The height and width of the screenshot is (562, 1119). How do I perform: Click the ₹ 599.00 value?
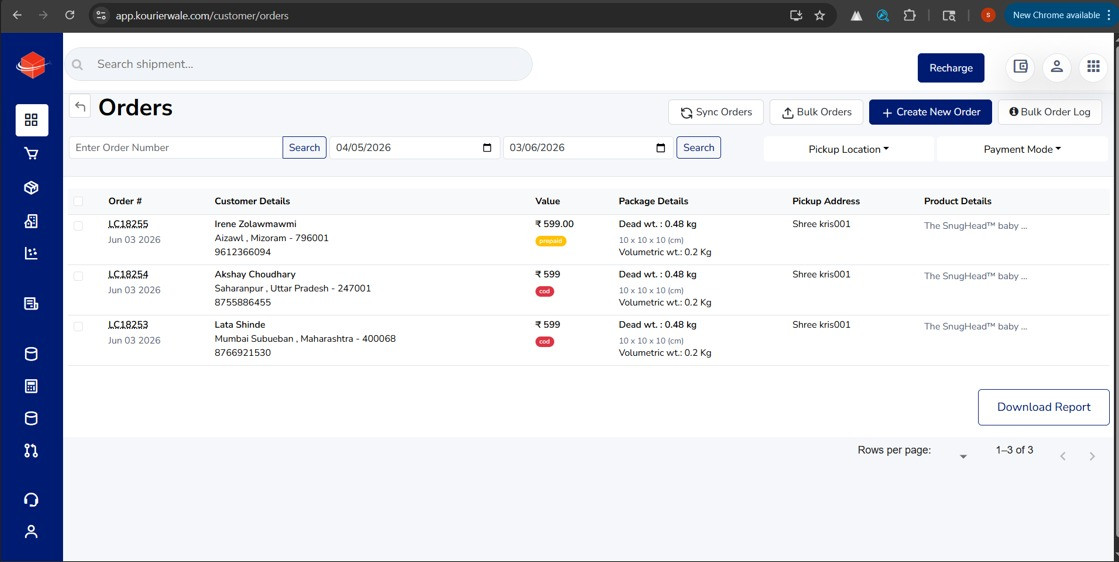(x=555, y=224)
